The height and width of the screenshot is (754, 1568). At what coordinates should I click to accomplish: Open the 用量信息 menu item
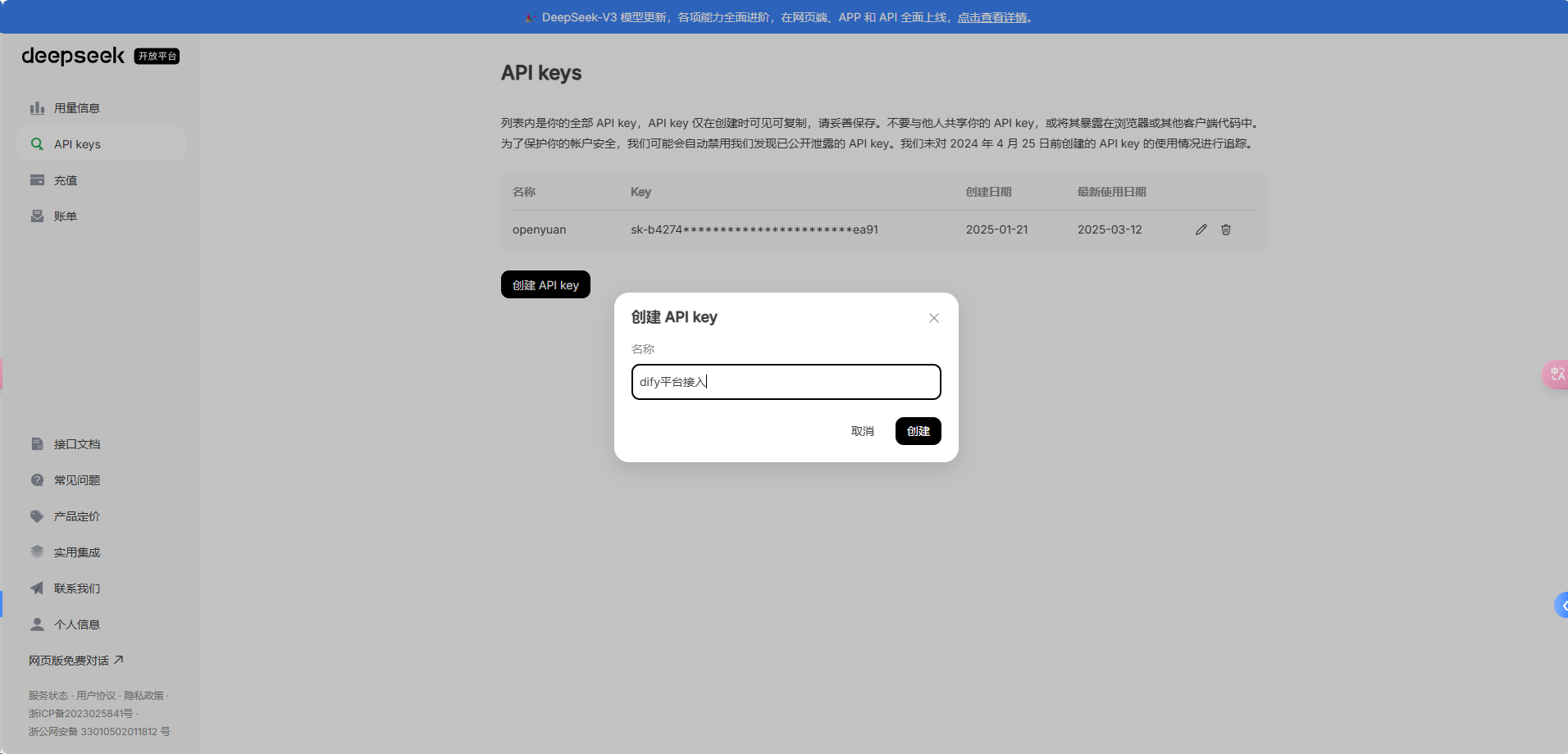tap(100, 108)
